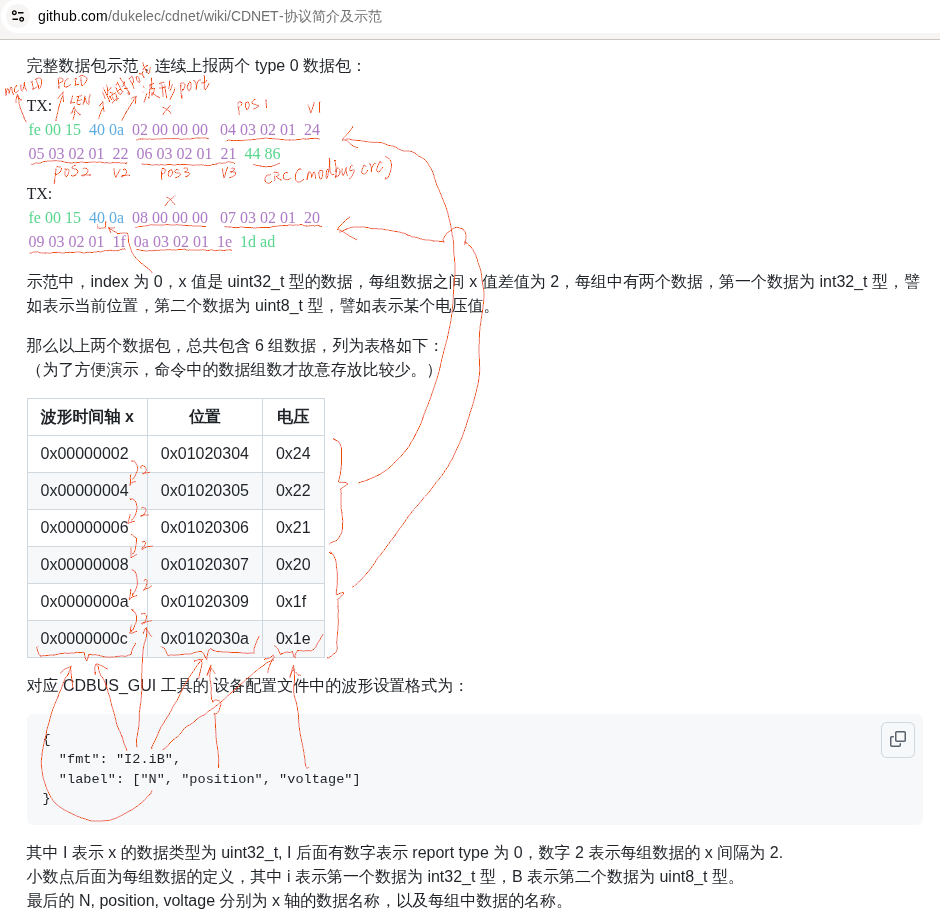
Task: Click the purple "08 00 00 00" bytes
Action: (x=170, y=218)
